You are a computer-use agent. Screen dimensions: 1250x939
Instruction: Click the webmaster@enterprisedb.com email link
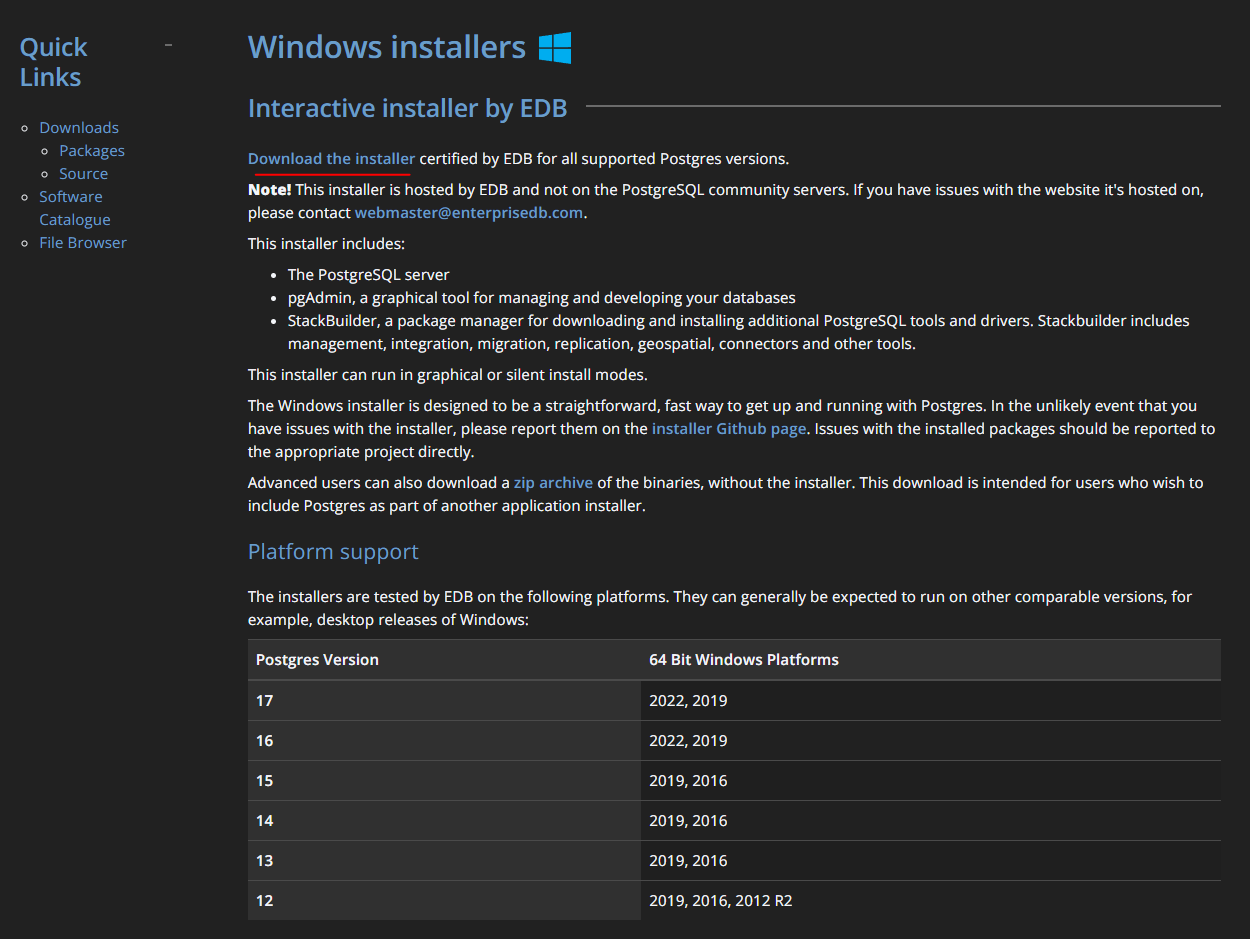(469, 213)
